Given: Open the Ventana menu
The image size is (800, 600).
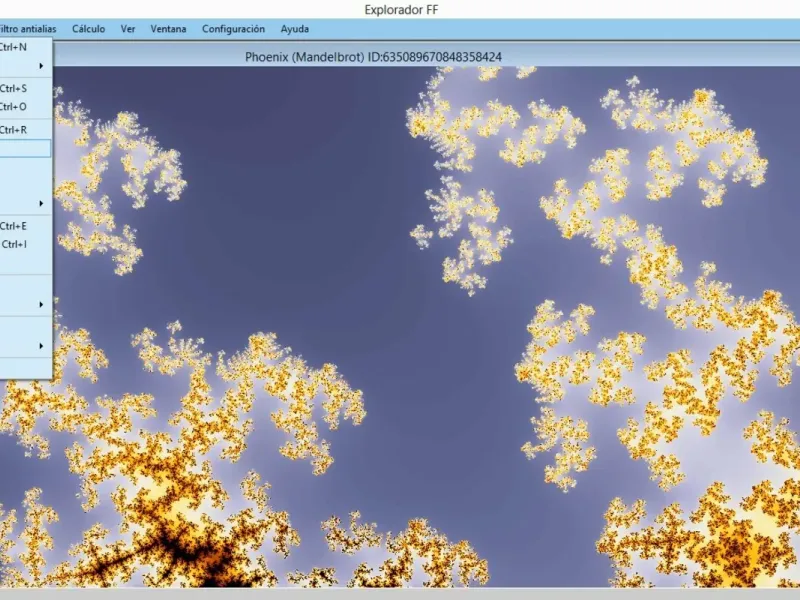Looking at the screenshot, I should 168,29.
